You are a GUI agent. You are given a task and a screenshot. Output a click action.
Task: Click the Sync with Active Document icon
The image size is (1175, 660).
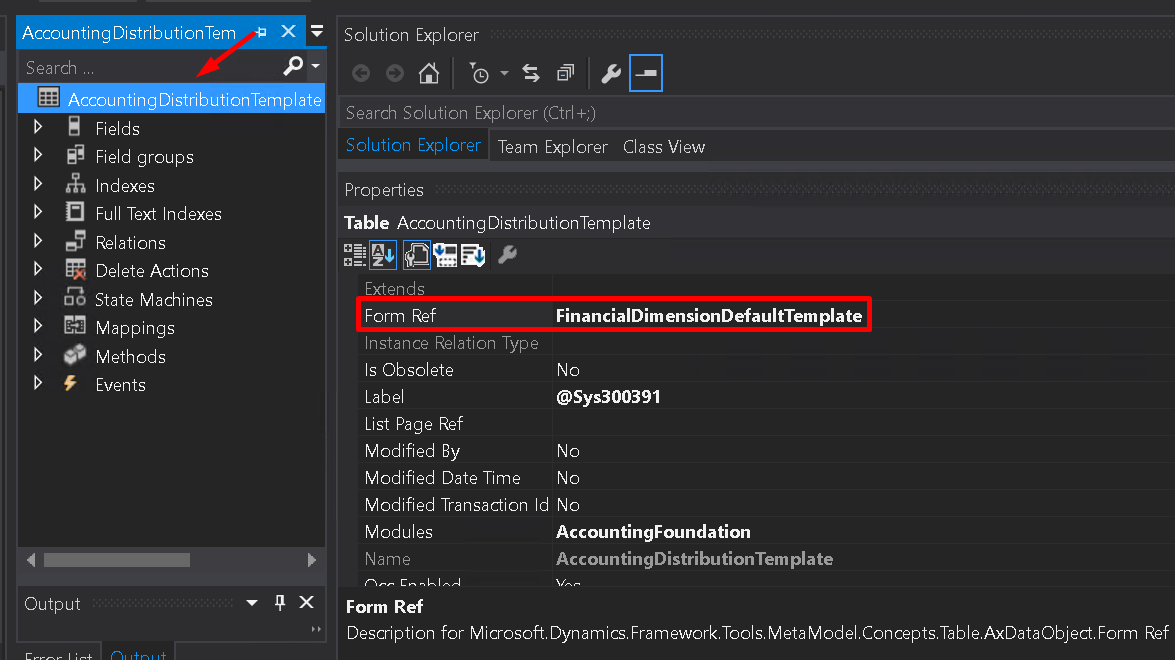point(531,72)
